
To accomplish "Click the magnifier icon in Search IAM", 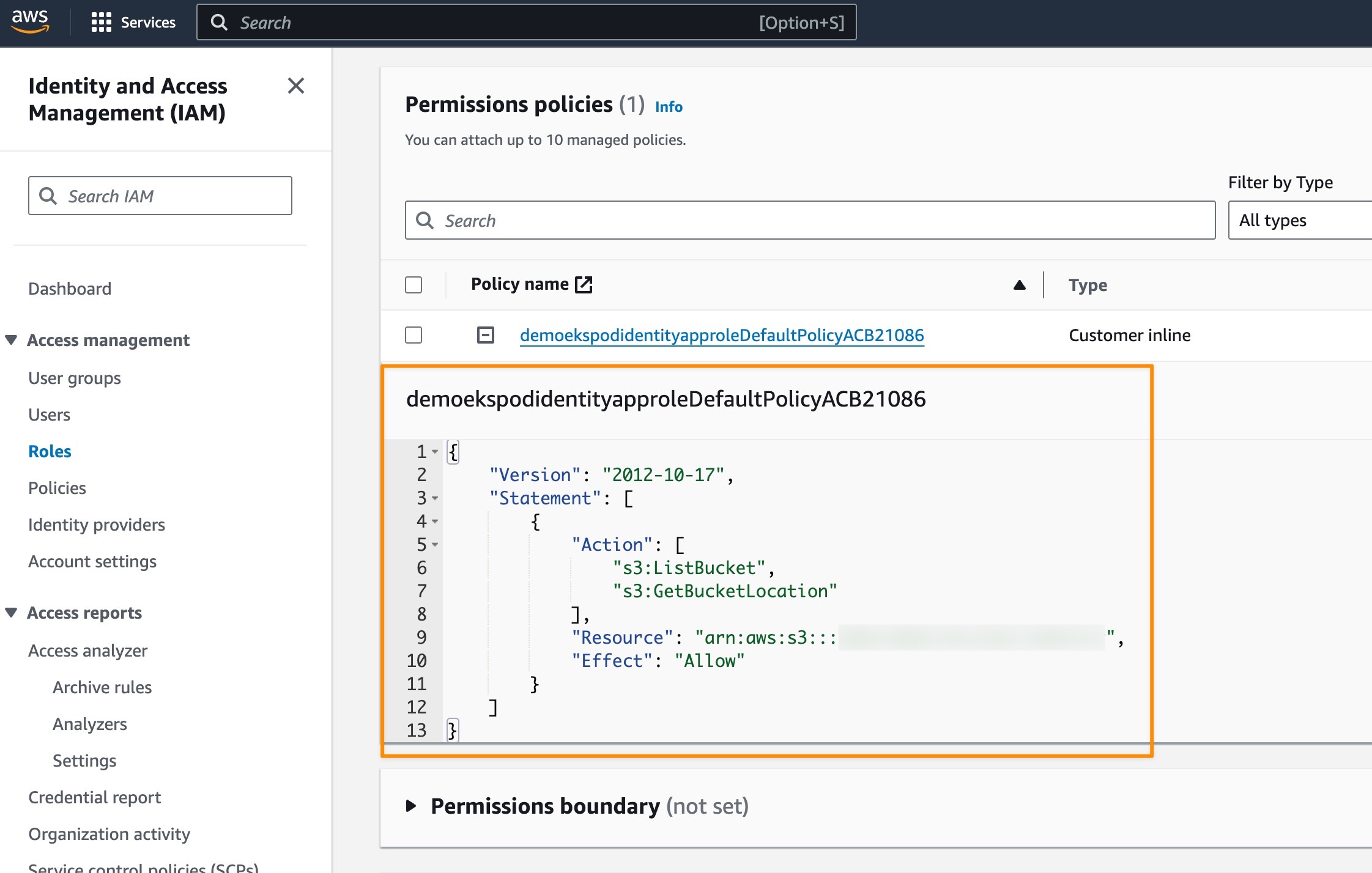I will (x=48, y=196).
